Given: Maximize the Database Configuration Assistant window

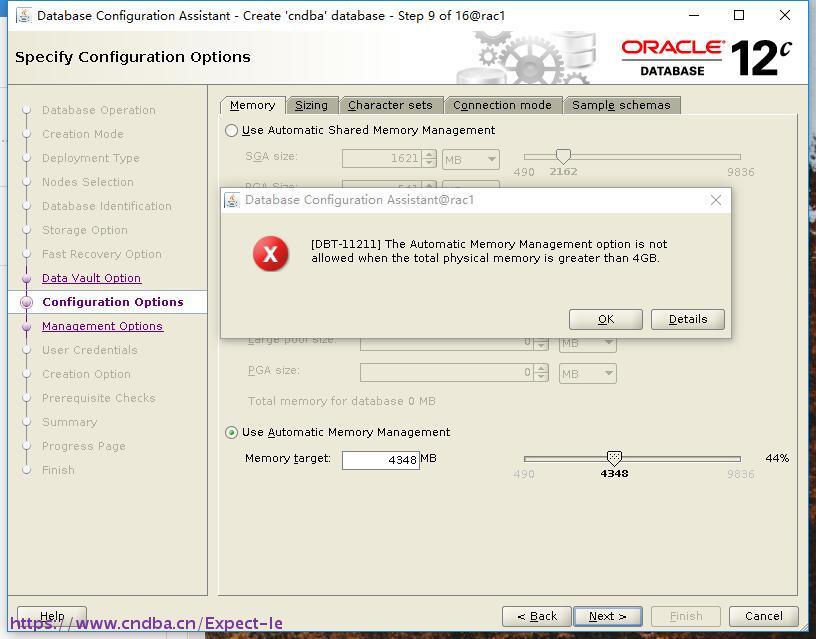Looking at the screenshot, I should 738,15.
